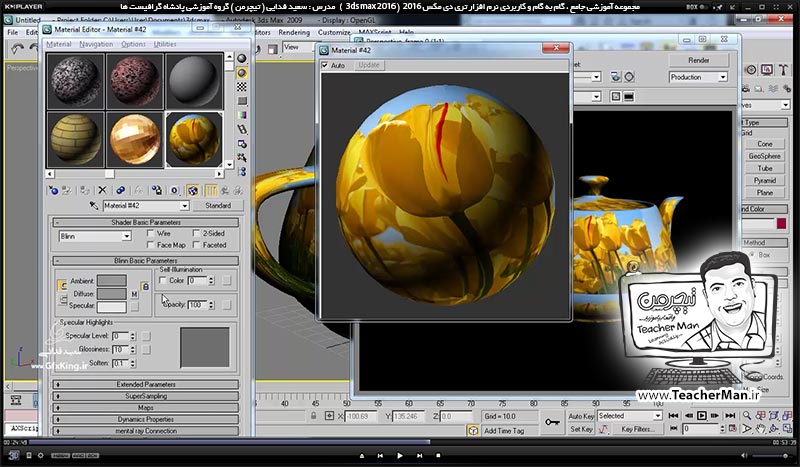800x467 pixels.
Task: Expand the SuperSampling rollout
Action: [x=145, y=396]
